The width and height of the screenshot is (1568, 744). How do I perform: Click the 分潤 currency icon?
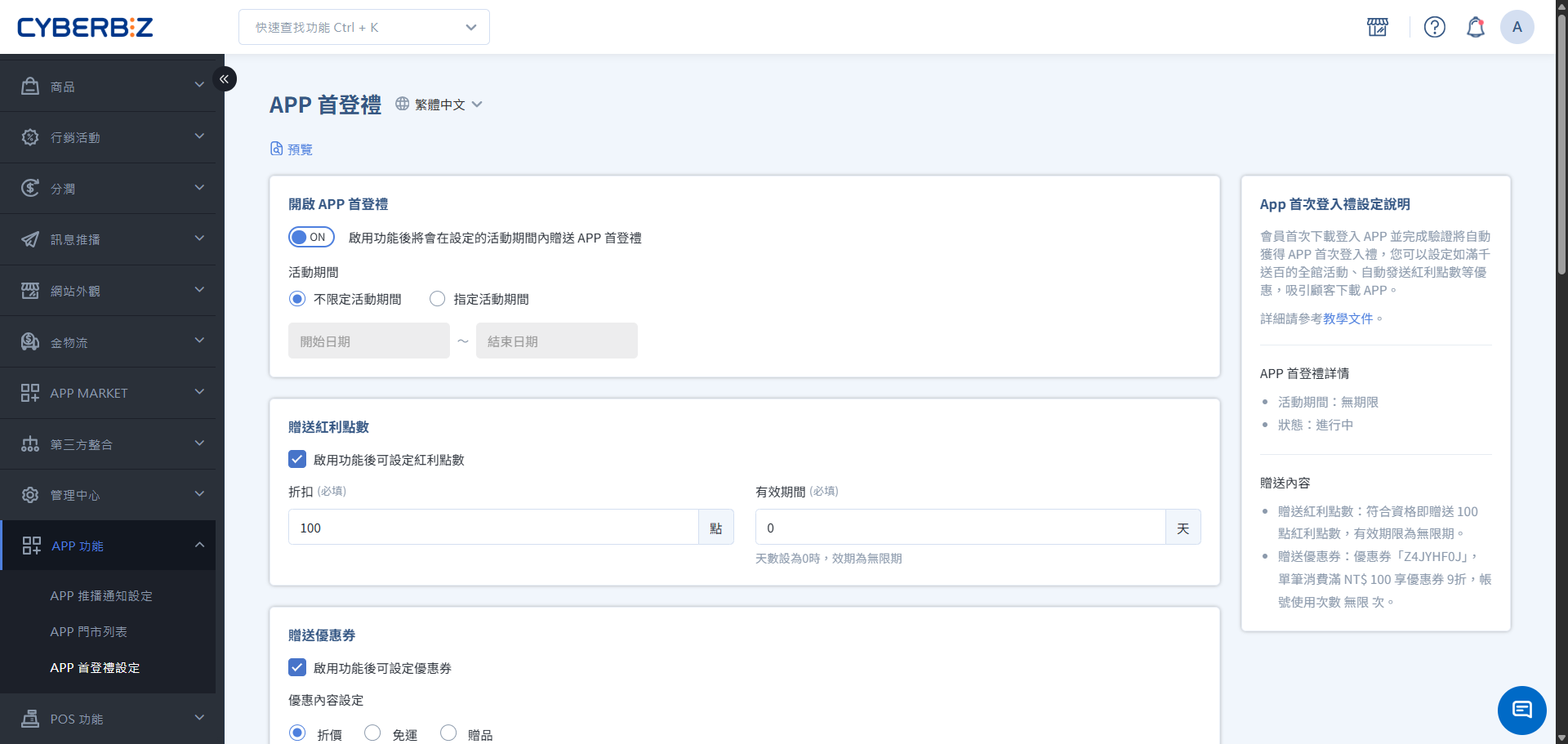click(30, 188)
